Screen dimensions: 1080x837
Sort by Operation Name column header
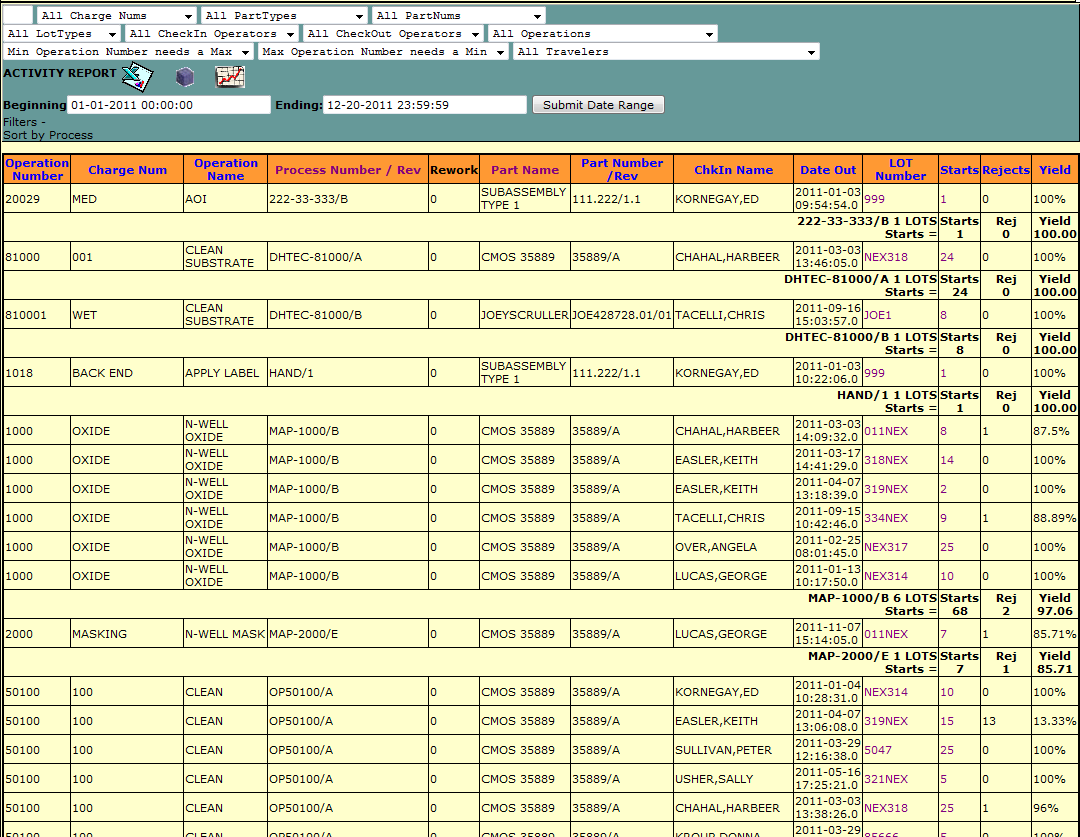click(x=226, y=169)
